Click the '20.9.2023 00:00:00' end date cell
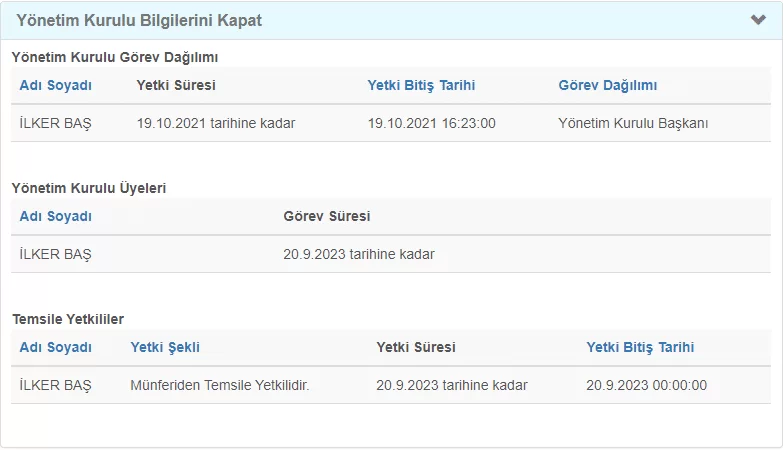 point(646,385)
